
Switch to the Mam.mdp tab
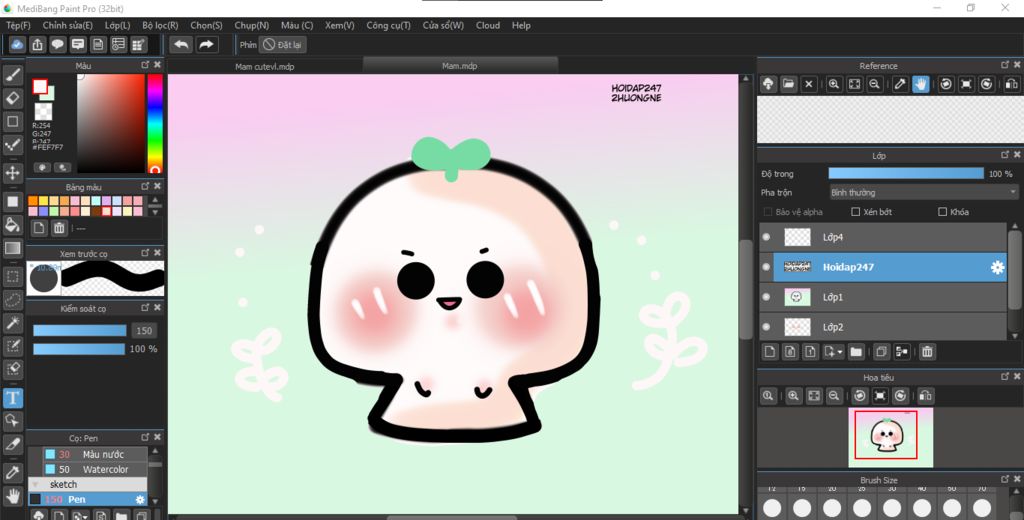tap(460, 66)
